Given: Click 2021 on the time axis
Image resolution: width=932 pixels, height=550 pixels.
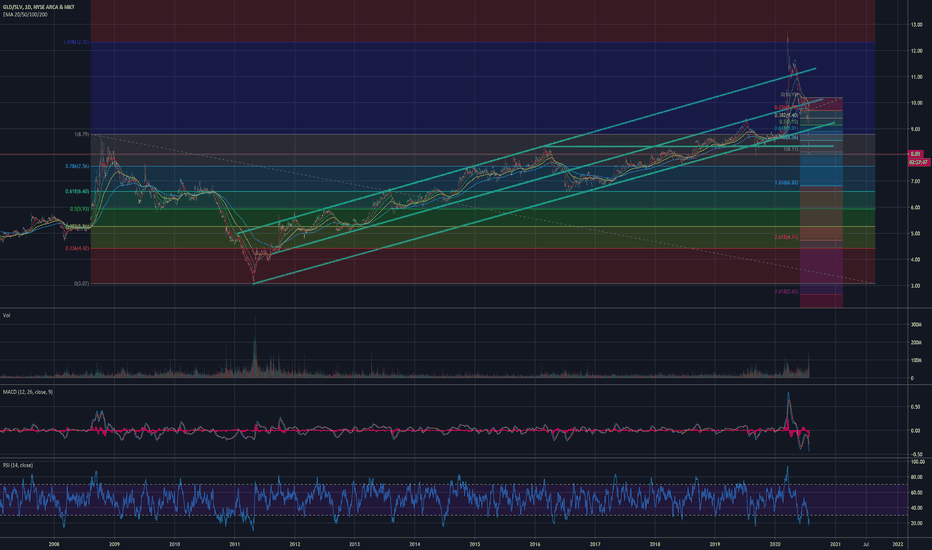Looking at the screenshot, I should [x=835, y=544].
